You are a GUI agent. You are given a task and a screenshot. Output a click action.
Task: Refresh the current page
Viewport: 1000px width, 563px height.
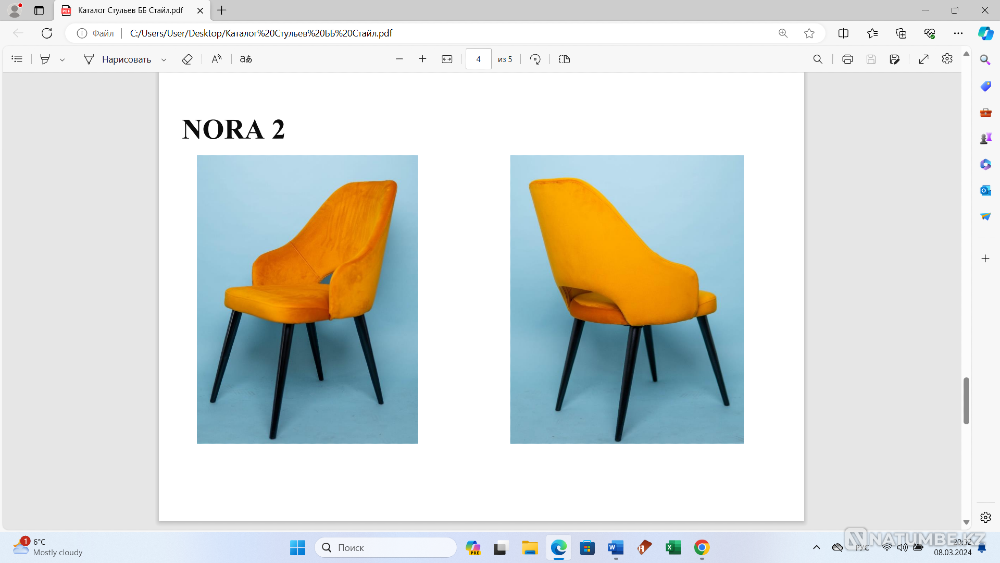pos(46,33)
